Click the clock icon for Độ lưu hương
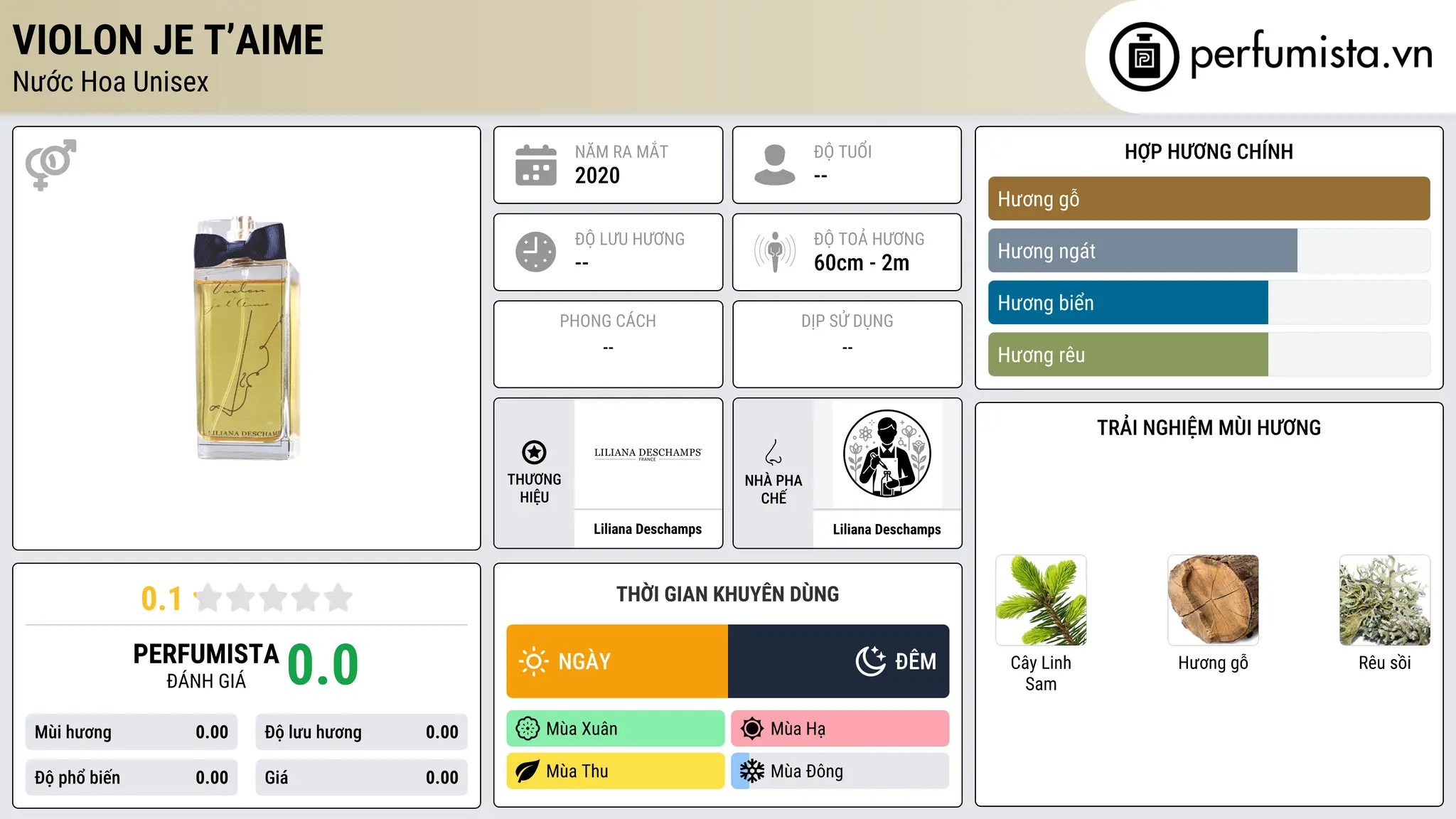Viewport: 1456px width, 819px height. pyautogui.click(x=536, y=252)
